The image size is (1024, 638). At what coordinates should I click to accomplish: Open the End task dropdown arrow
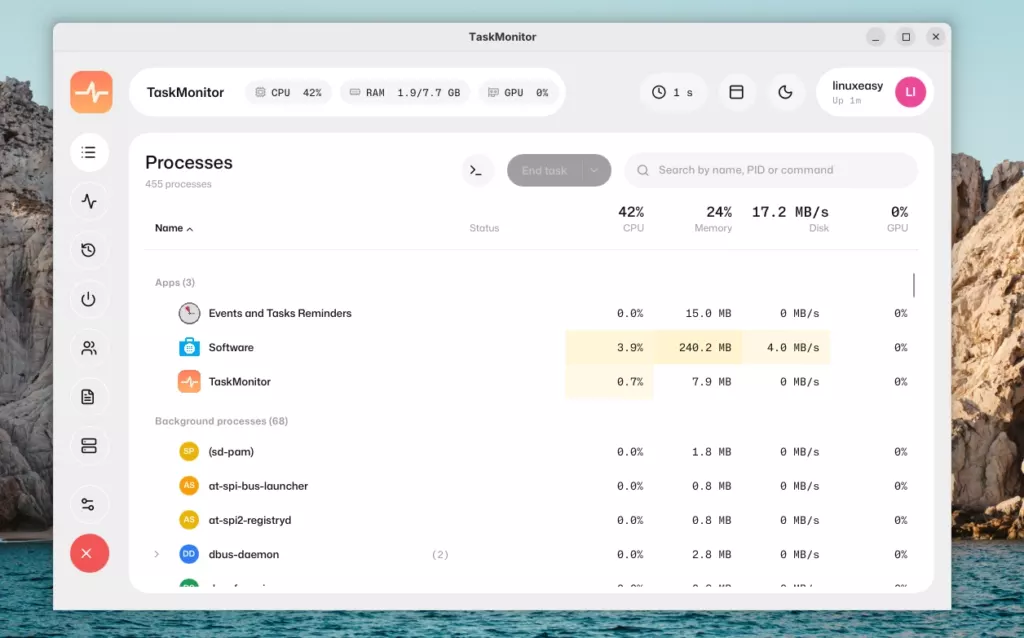click(595, 170)
